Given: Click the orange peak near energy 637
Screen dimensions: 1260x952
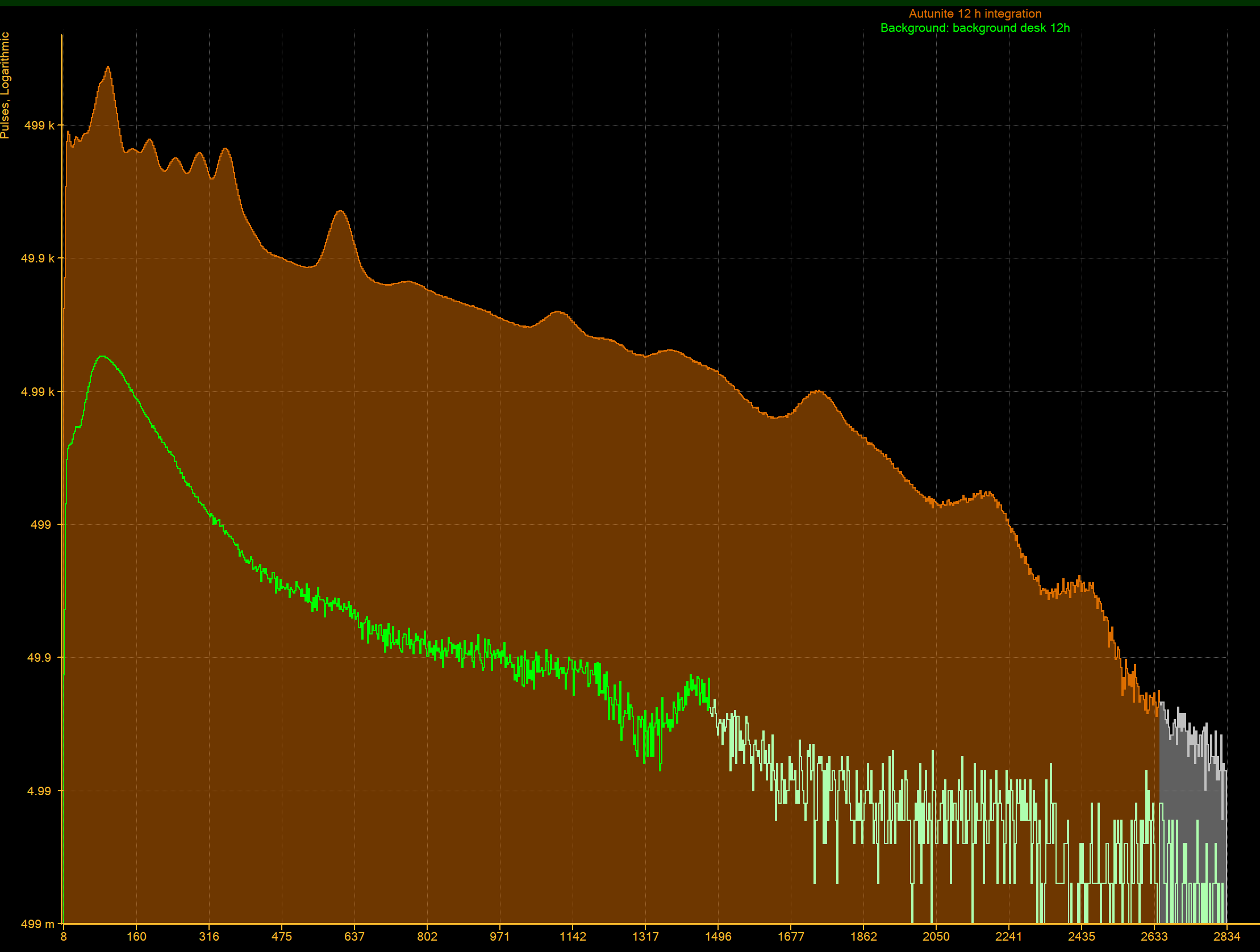Looking at the screenshot, I should coord(340,212).
